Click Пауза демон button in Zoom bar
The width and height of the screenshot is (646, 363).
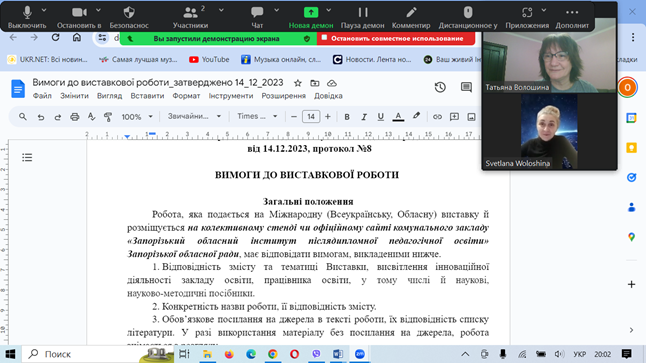point(363,17)
